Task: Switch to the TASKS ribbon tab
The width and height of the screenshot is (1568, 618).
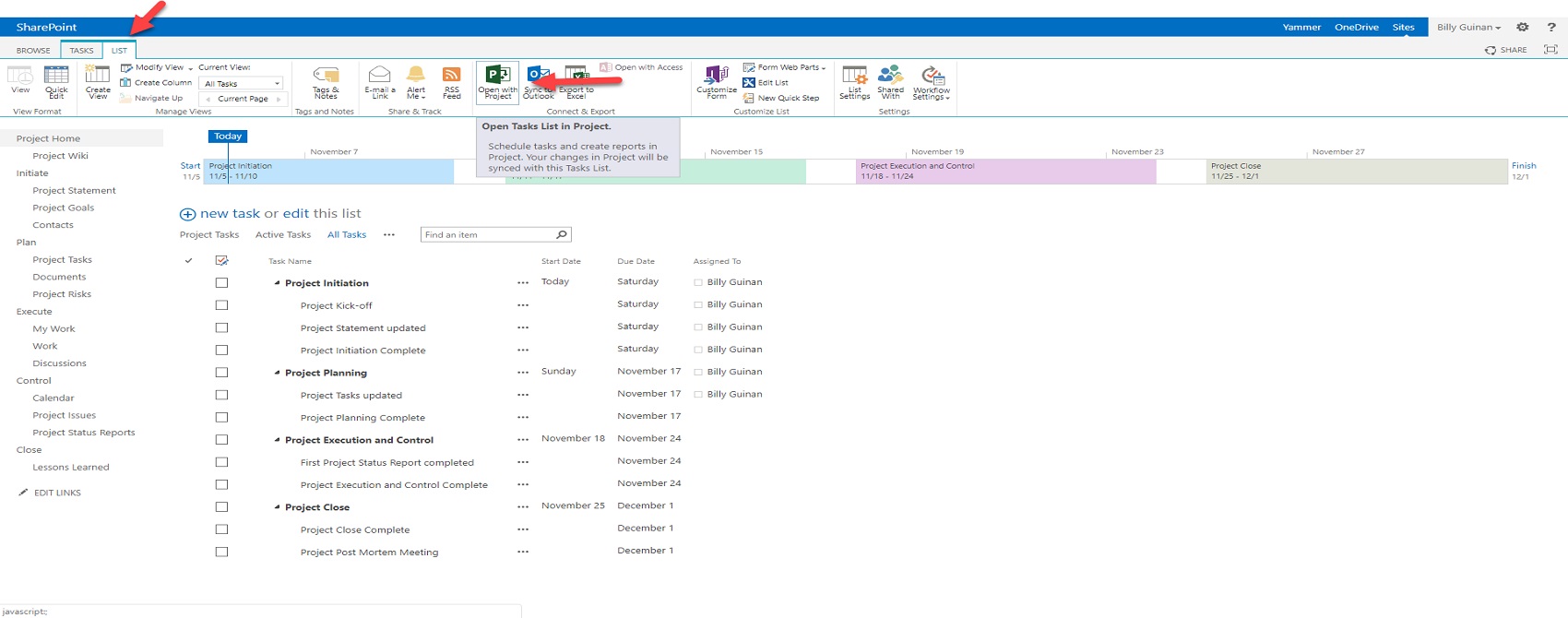Action: click(81, 51)
